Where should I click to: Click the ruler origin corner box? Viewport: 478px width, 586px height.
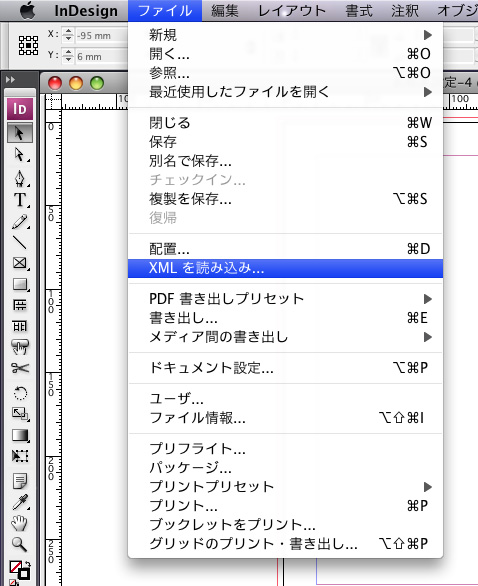53,102
